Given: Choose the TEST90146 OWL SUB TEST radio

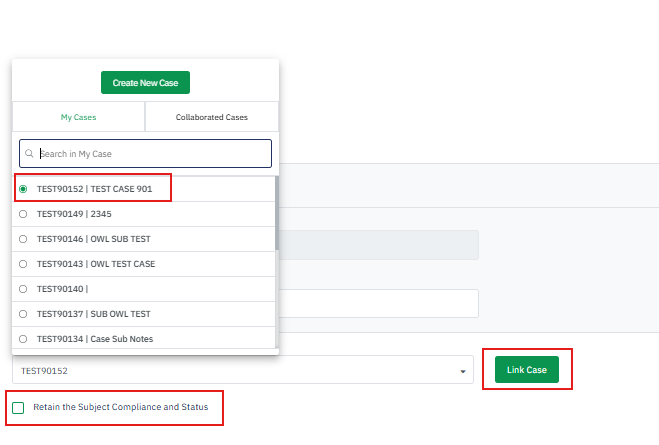Looking at the screenshot, I should pyautogui.click(x=23, y=239).
